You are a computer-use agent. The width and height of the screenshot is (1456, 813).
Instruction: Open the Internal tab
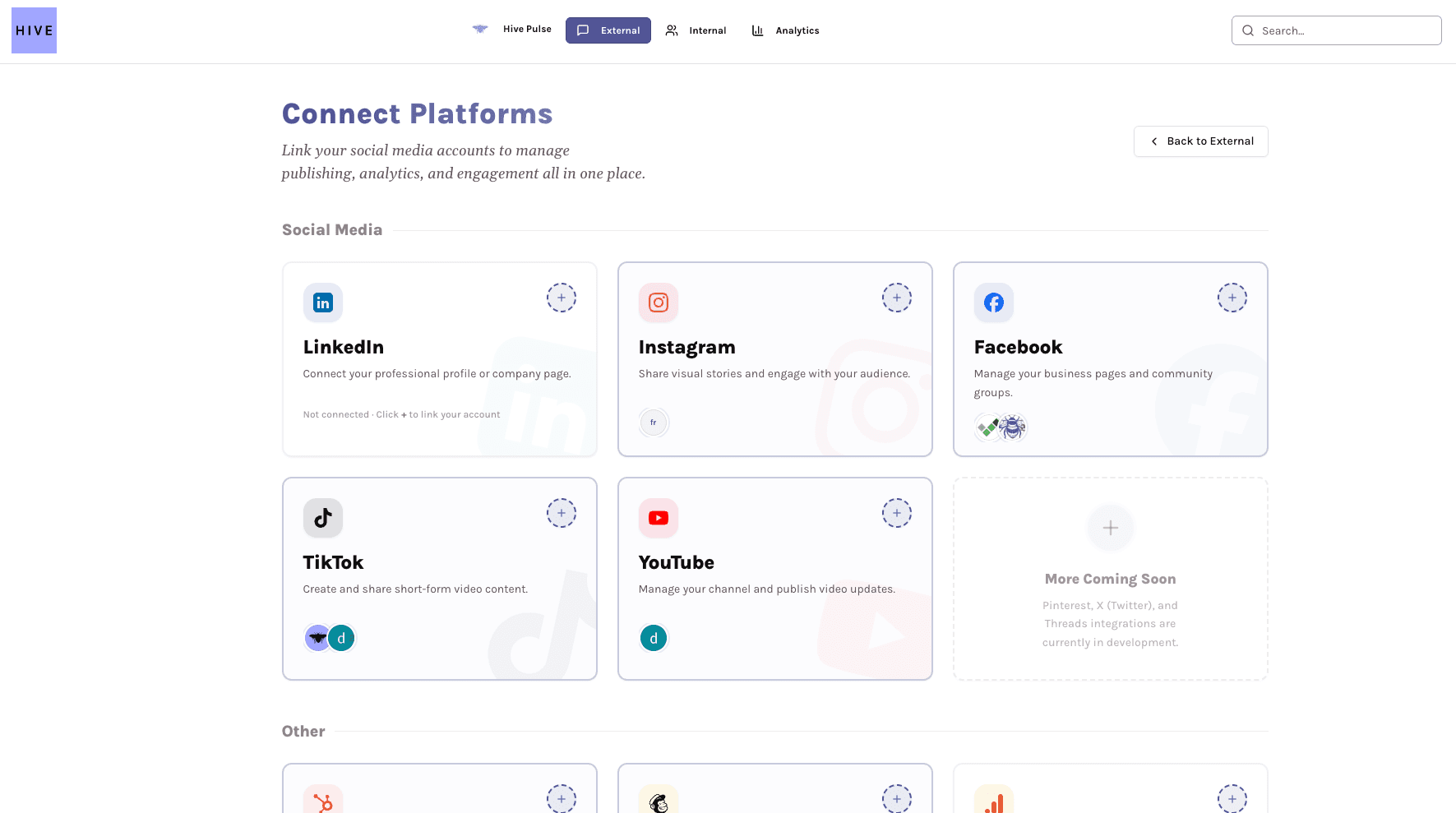696,30
